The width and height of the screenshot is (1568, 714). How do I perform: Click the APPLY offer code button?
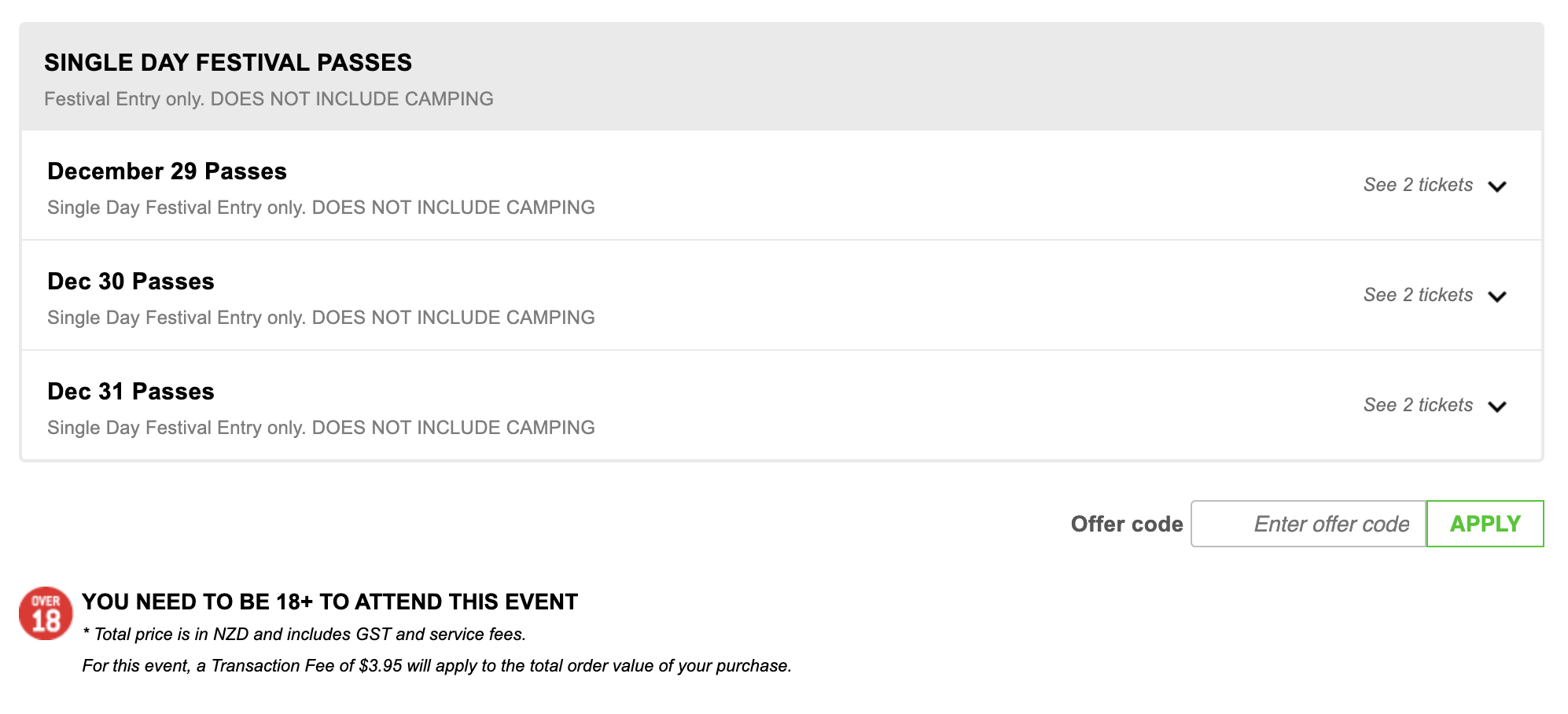[x=1485, y=524]
